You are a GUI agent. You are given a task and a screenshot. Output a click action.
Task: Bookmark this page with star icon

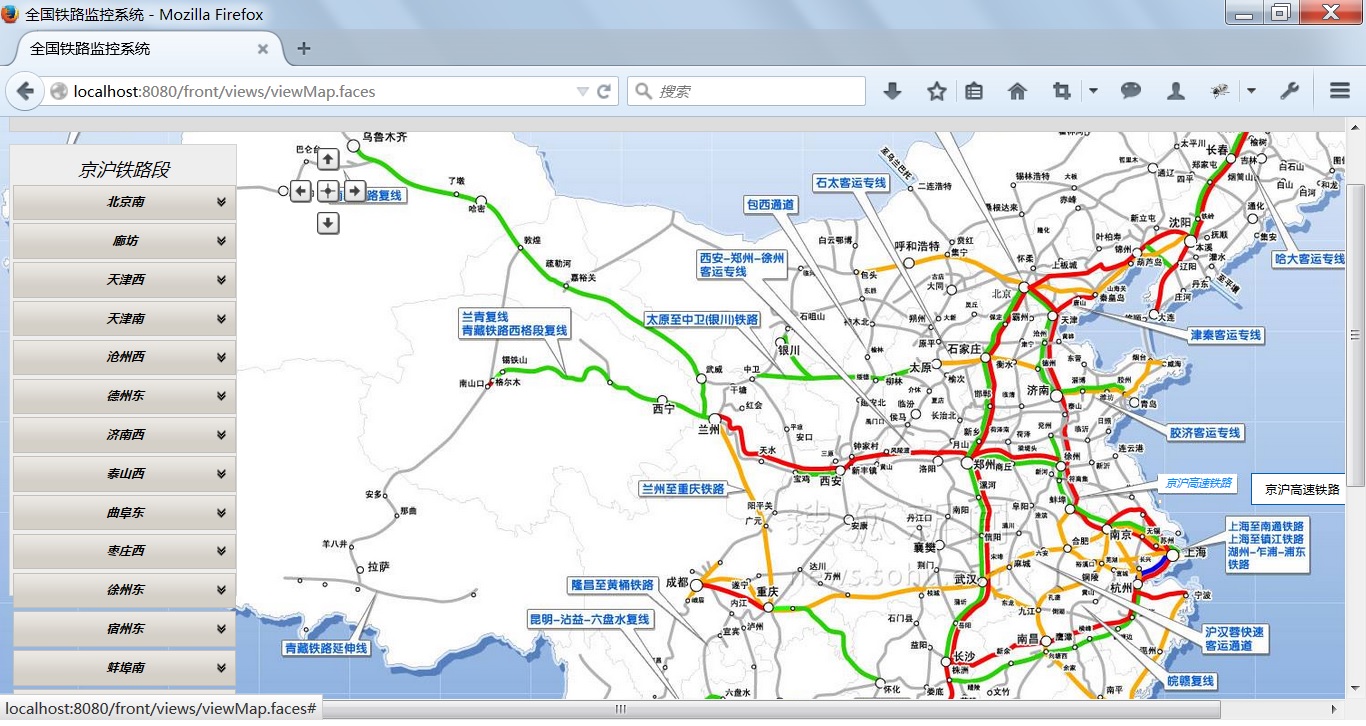pos(936,91)
